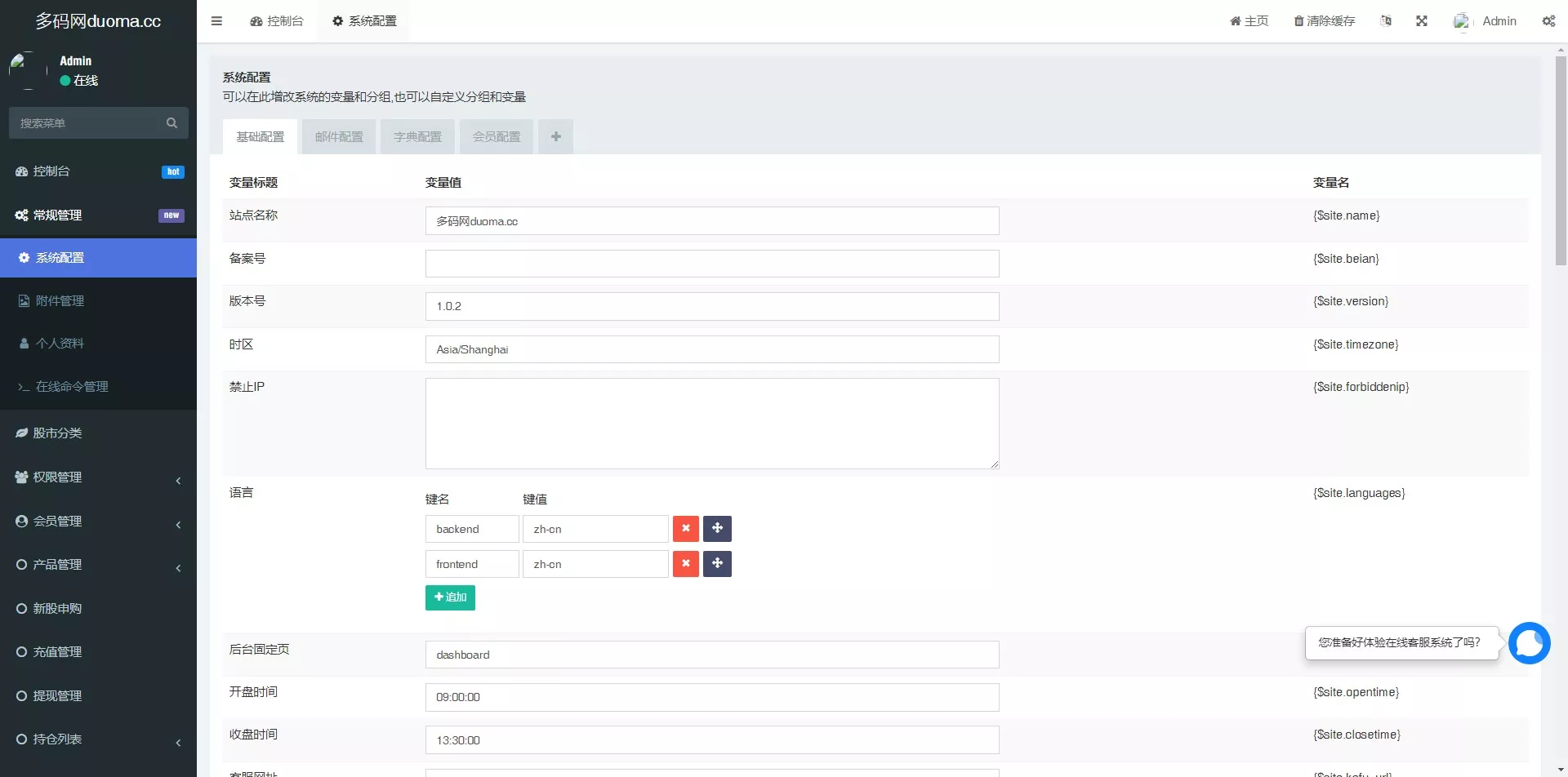1568x777 pixels.
Task: Toggle the sidebar hamburger menu icon
Action: click(x=216, y=21)
